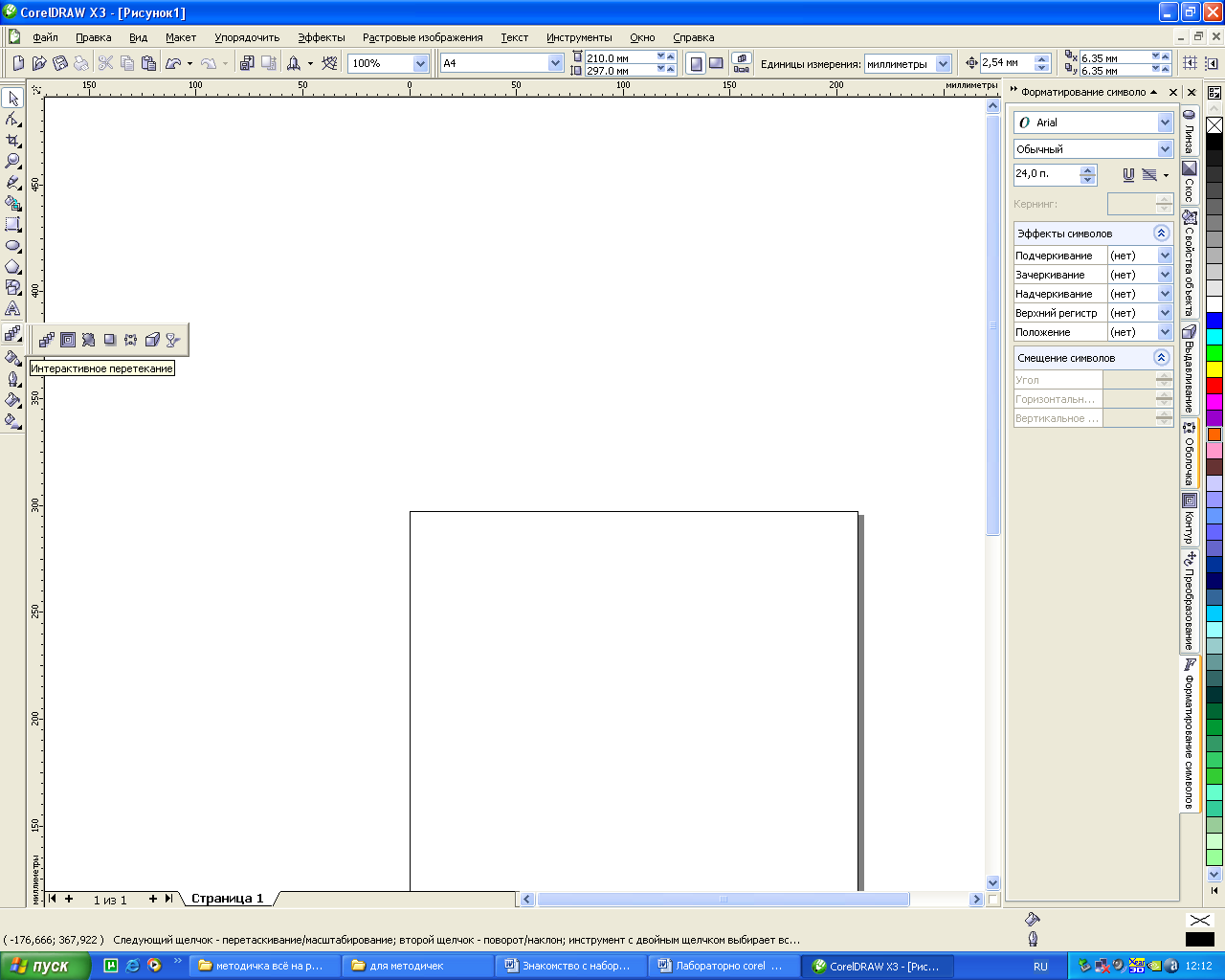Click the New document icon

18,63
